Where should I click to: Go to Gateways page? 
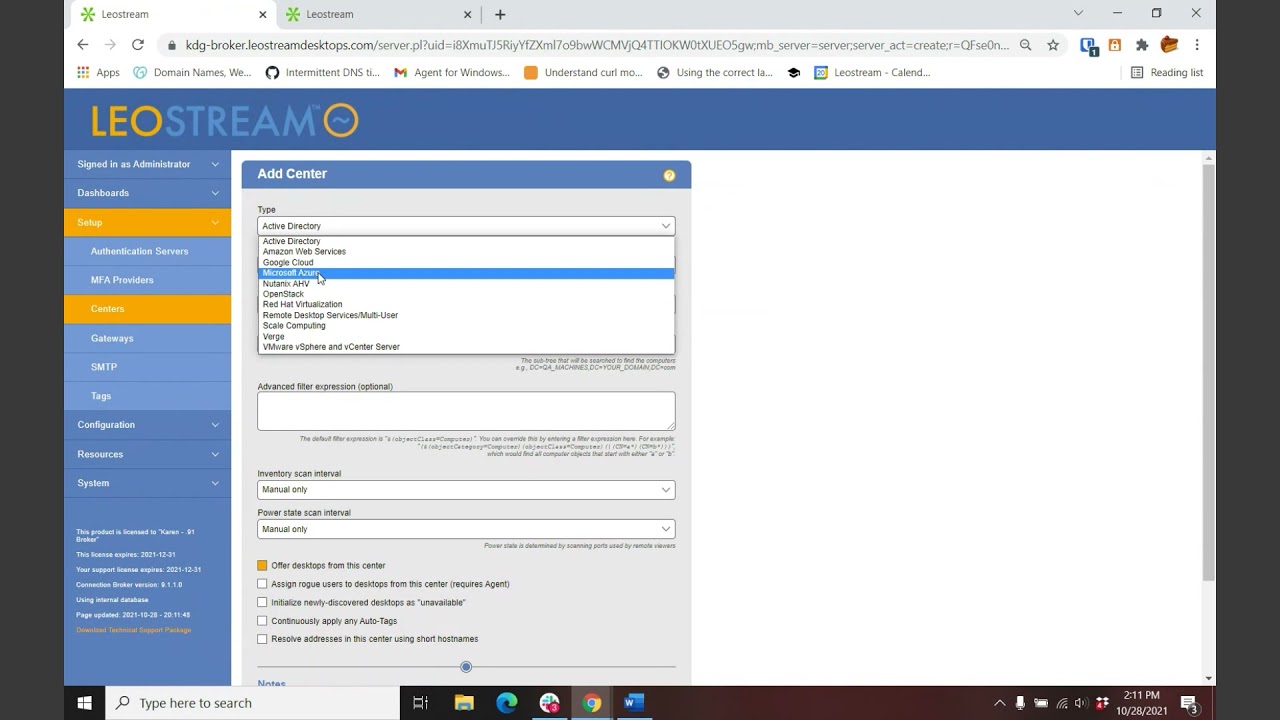(147, 338)
